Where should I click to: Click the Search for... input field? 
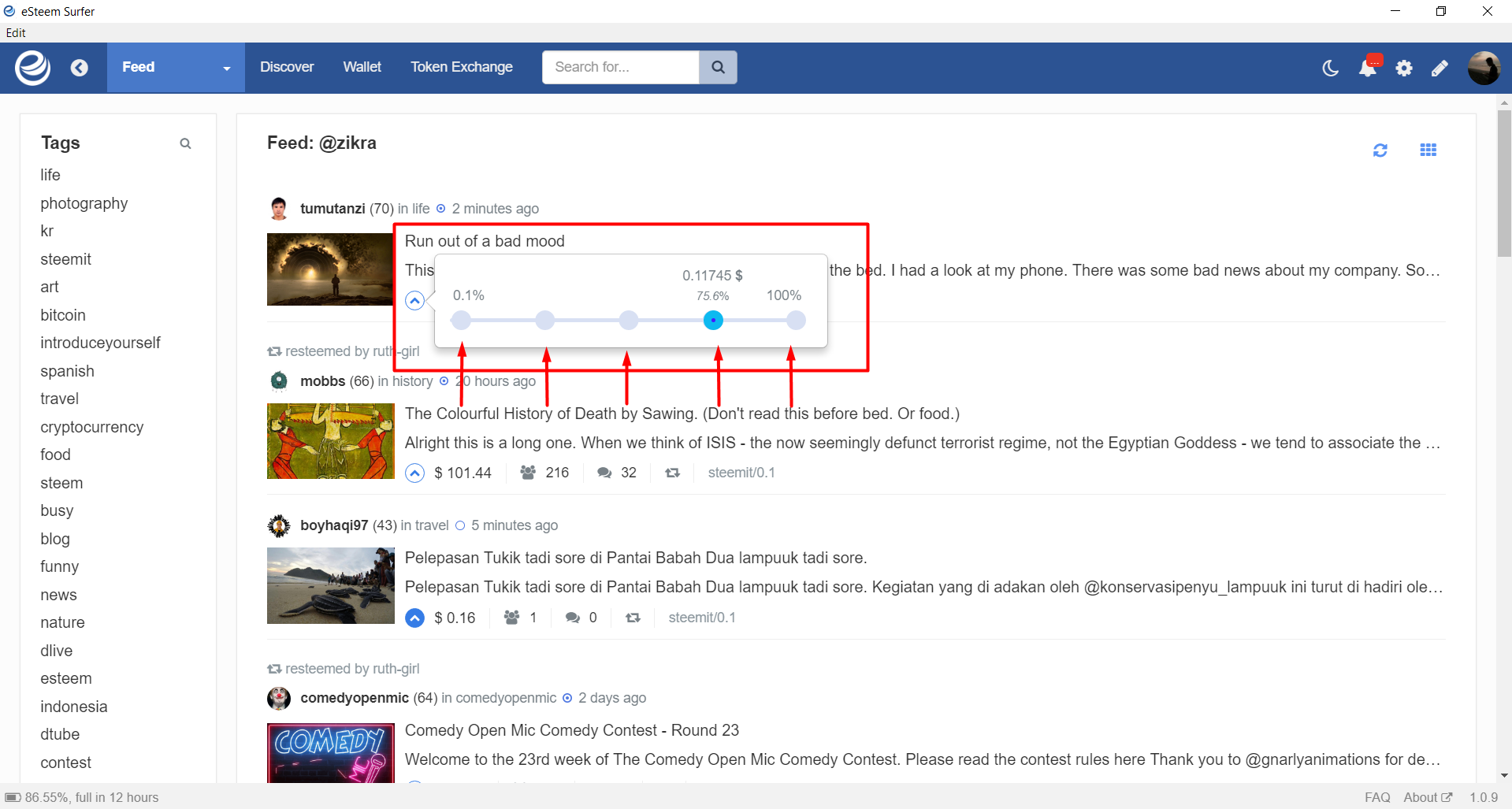[621, 67]
